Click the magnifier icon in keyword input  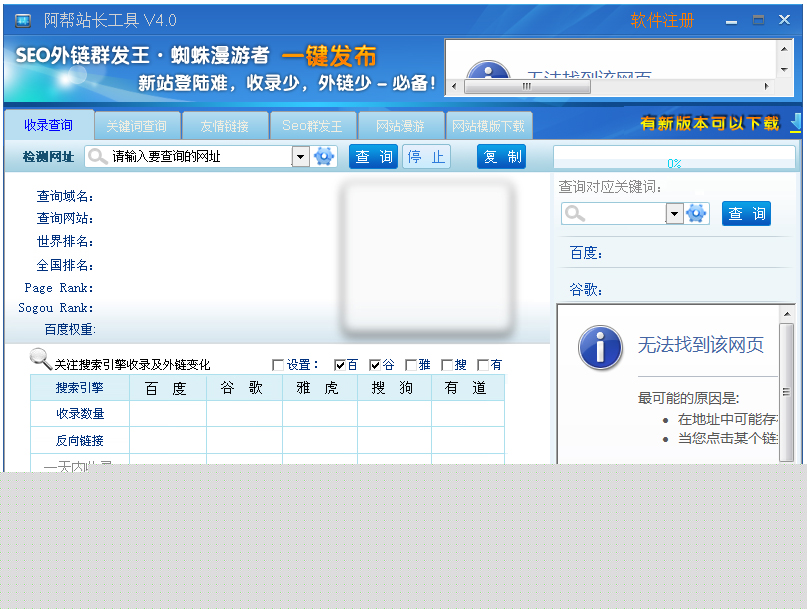coord(574,213)
